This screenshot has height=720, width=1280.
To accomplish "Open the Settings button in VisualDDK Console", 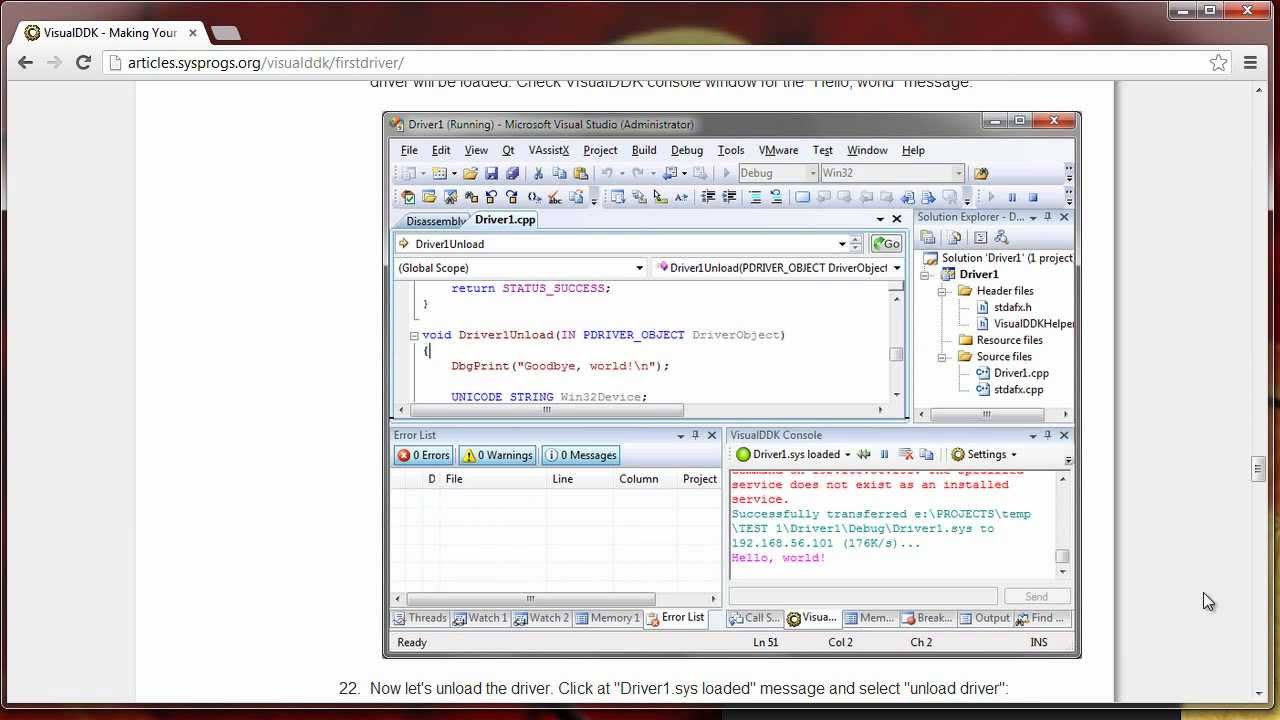I will pyautogui.click(x=983, y=455).
